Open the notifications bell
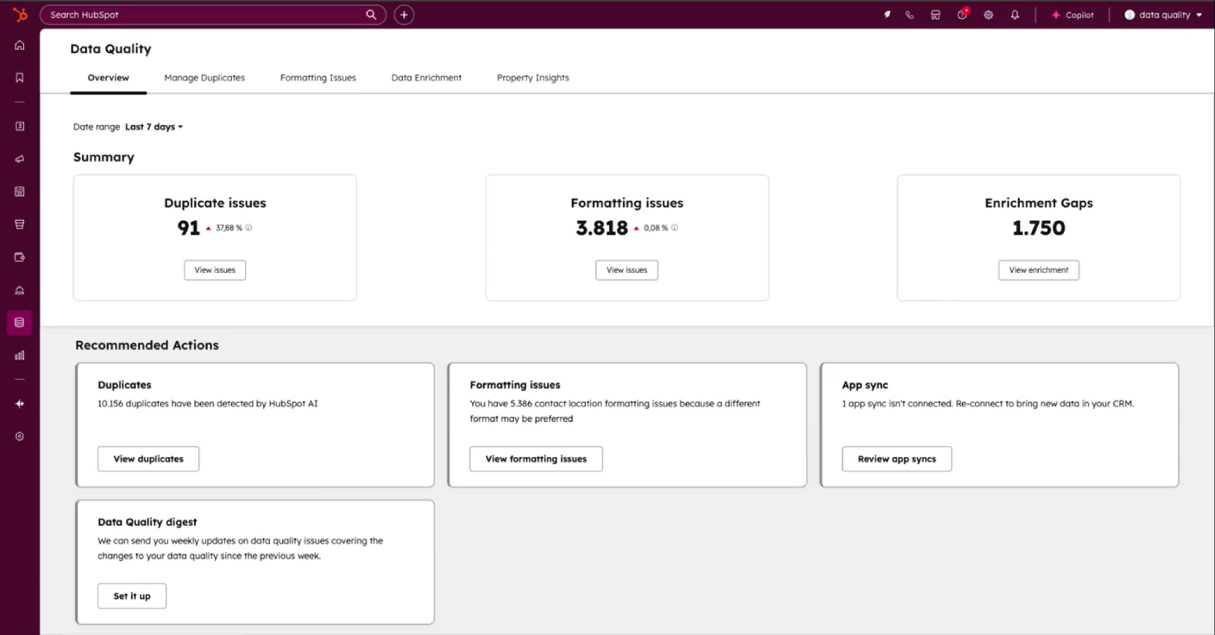This screenshot has width=1215, height=635. 1015,15
